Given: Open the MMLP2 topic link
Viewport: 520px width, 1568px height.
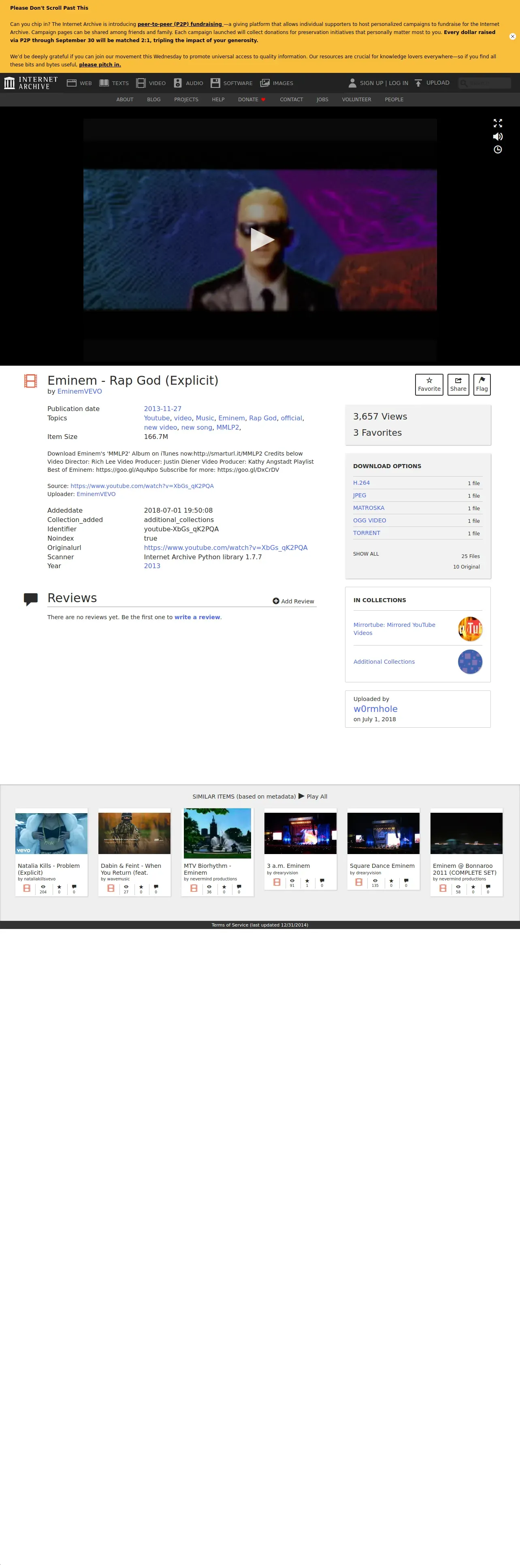Looking at the screenshot, I should [x=227, y=427].
